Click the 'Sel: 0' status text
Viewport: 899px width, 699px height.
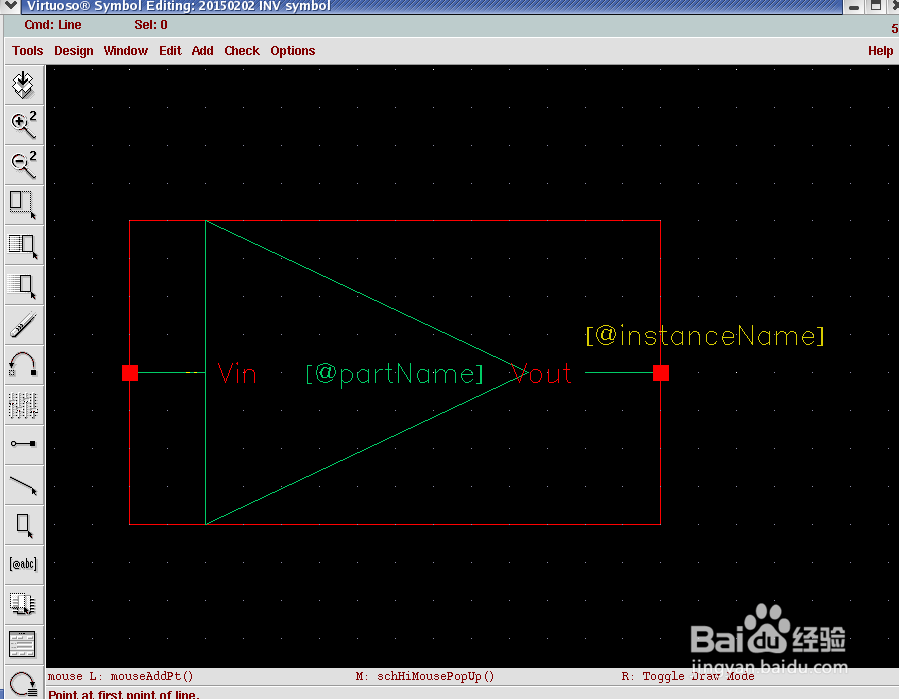tap(151, 25)
